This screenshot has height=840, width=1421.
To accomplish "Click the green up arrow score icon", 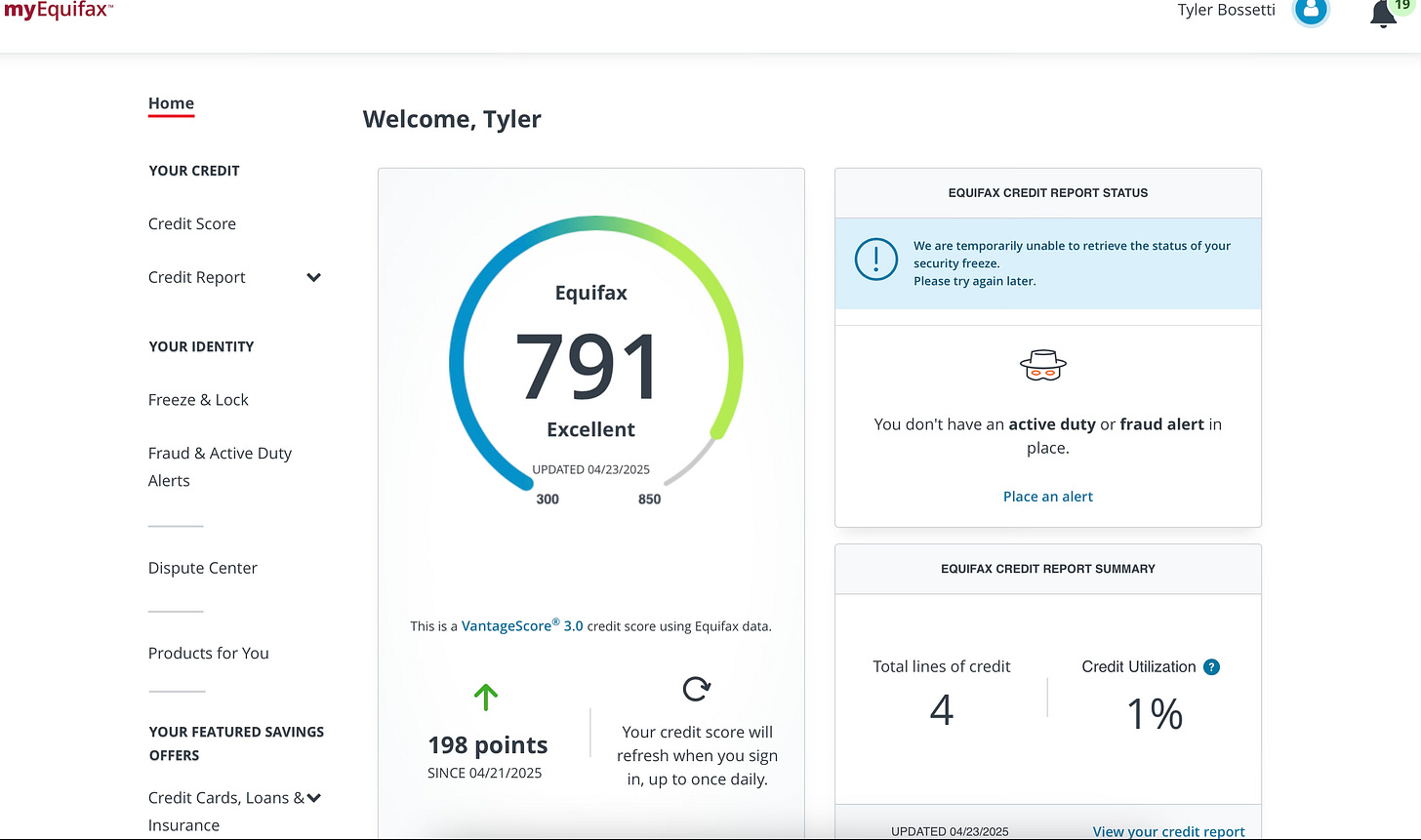I will point(486,697).
